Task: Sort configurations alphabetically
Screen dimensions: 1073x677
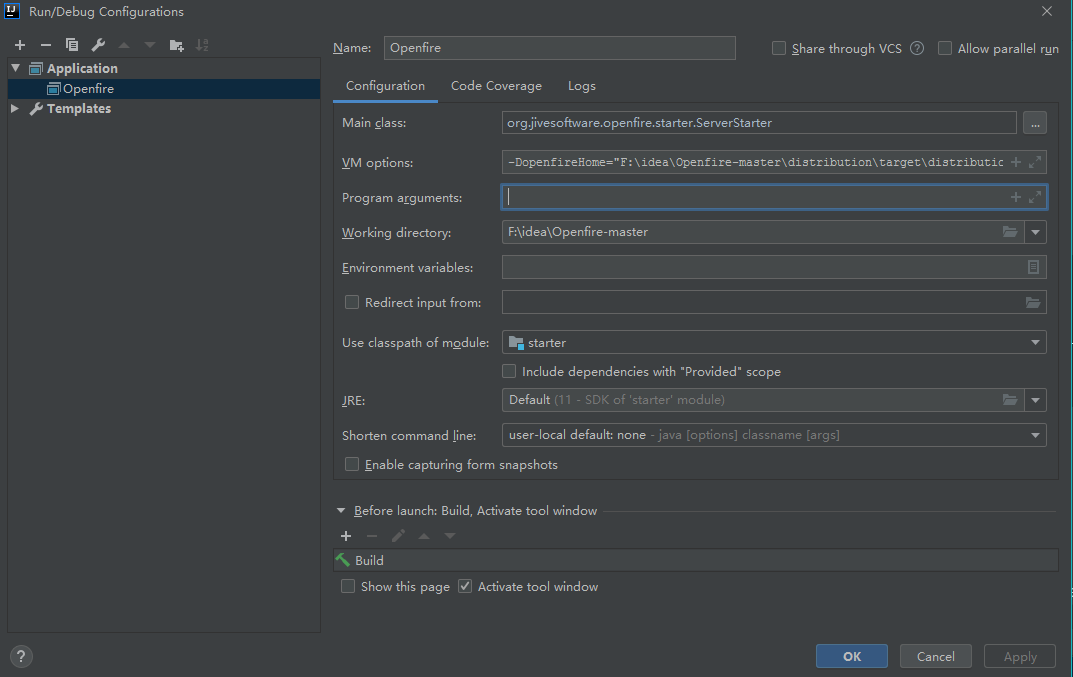Action: coord(202,45)
